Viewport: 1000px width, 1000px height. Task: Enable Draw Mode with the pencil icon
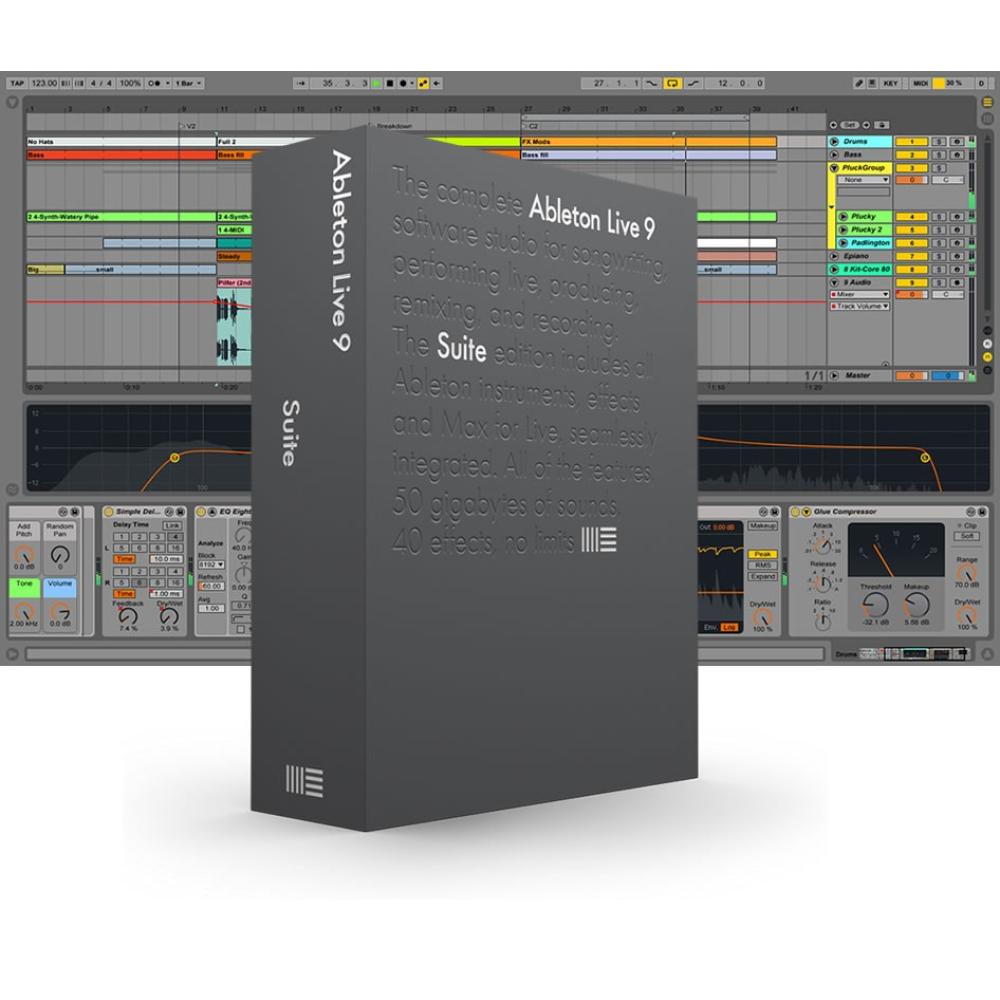[x=858, y=84]
